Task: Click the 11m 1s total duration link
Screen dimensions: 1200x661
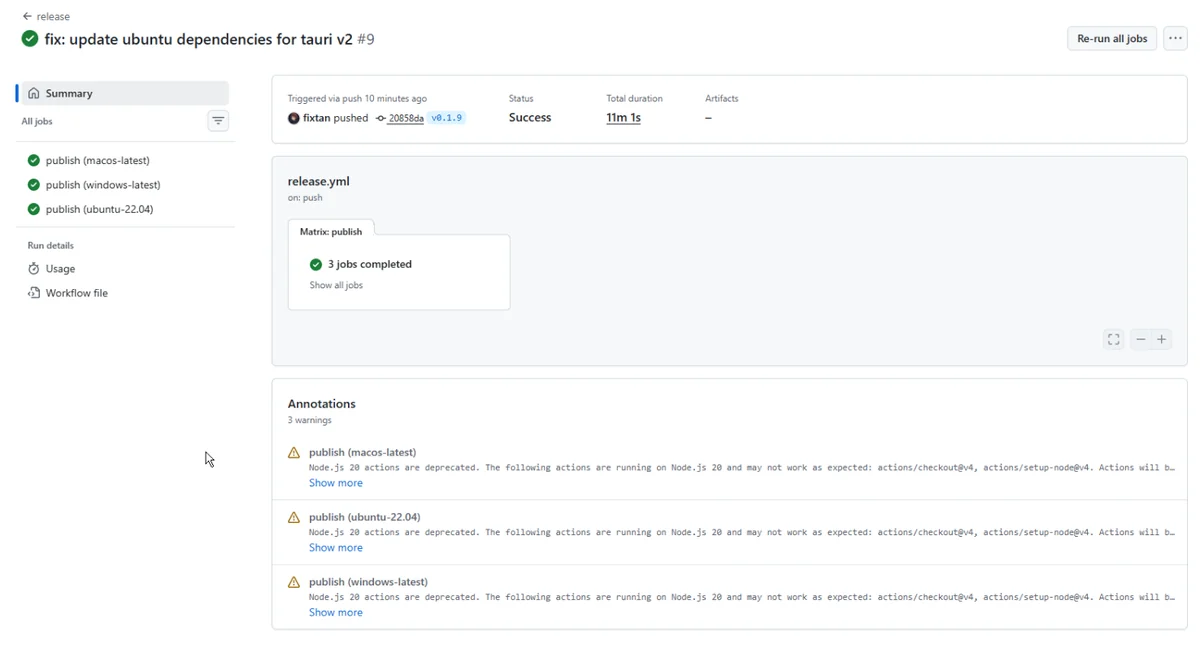Action: pyautogui.click(x=623, y=118)
